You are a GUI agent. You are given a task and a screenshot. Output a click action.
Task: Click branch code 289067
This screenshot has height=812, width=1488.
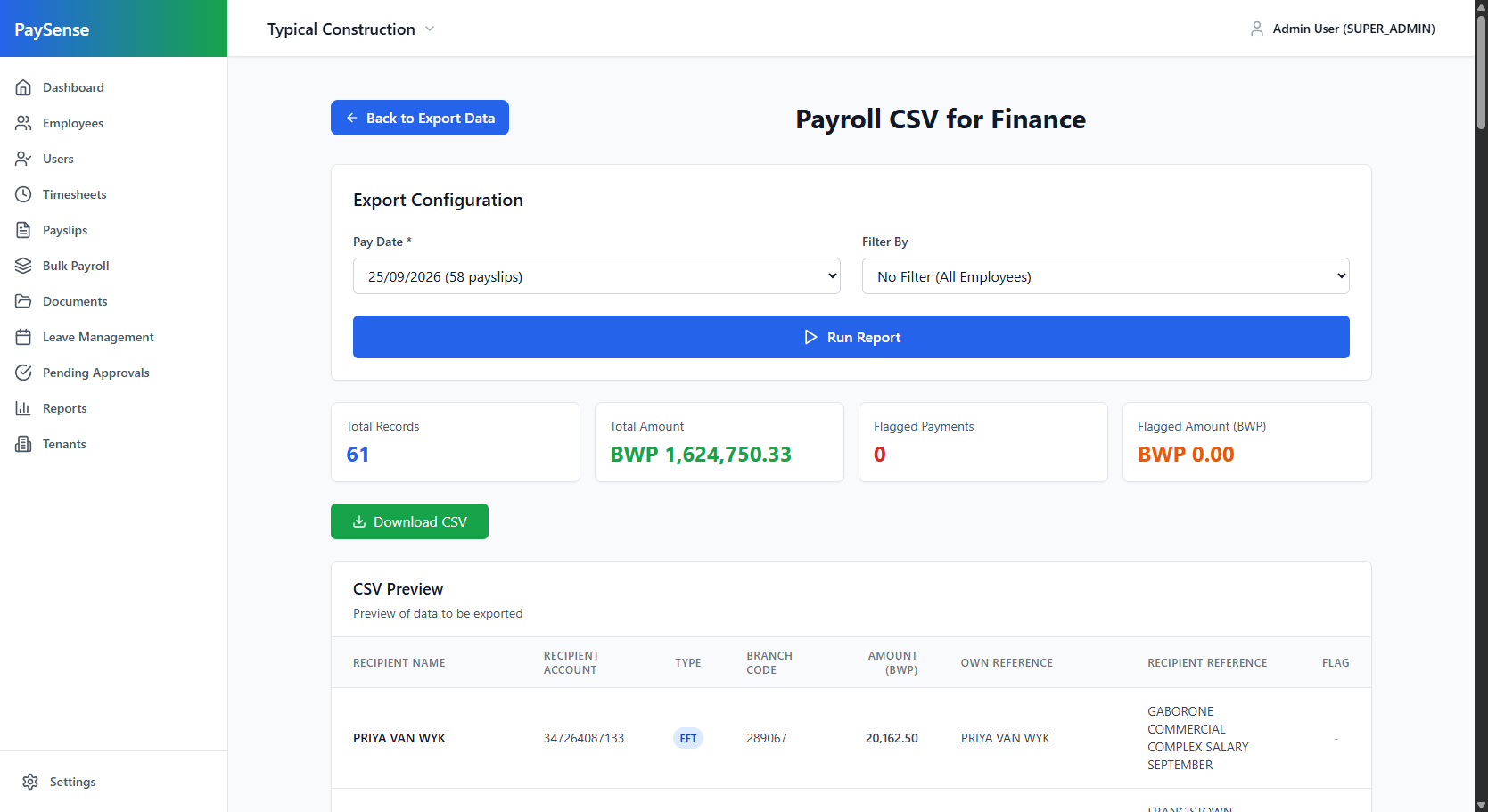(767, 738)
